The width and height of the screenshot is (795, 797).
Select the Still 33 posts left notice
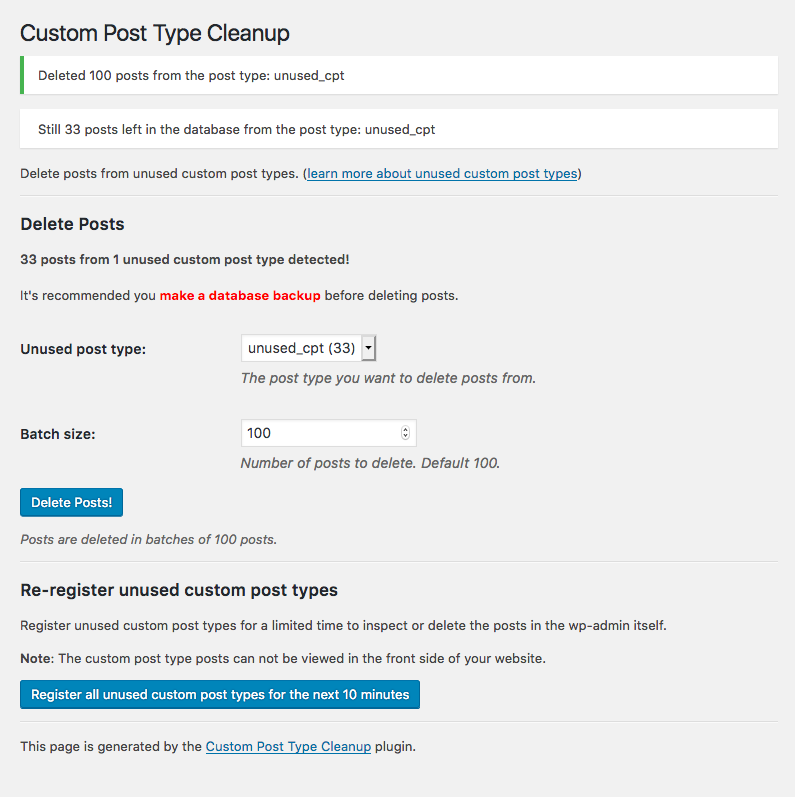(x=399, y=129)
